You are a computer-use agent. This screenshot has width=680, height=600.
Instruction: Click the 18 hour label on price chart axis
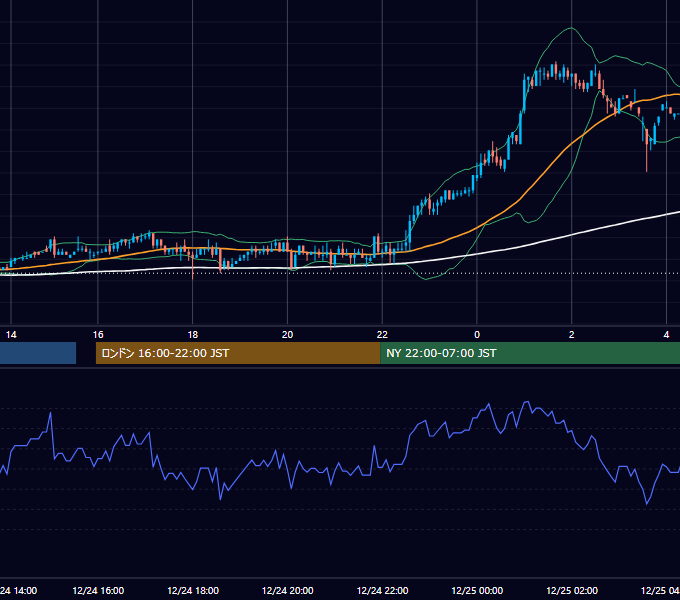coord(193,335)
